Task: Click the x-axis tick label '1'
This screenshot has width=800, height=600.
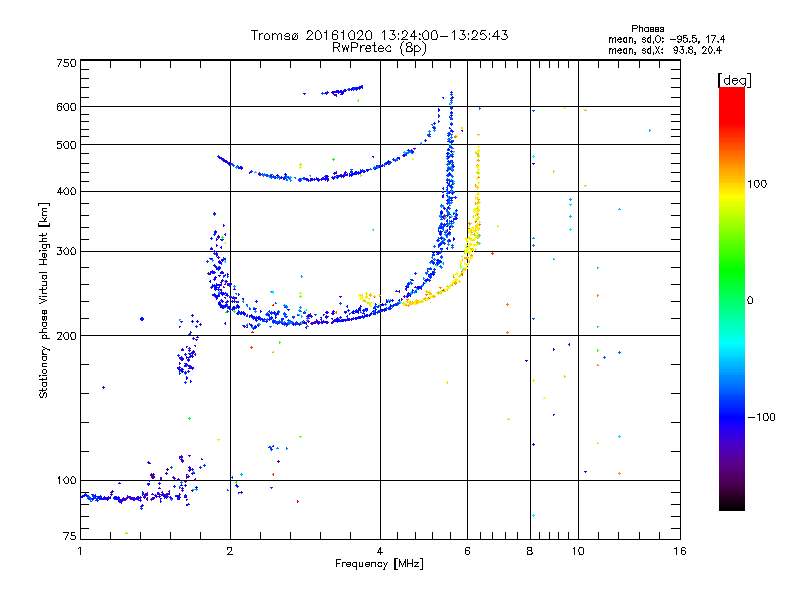Action: click(x=80, y=551)
